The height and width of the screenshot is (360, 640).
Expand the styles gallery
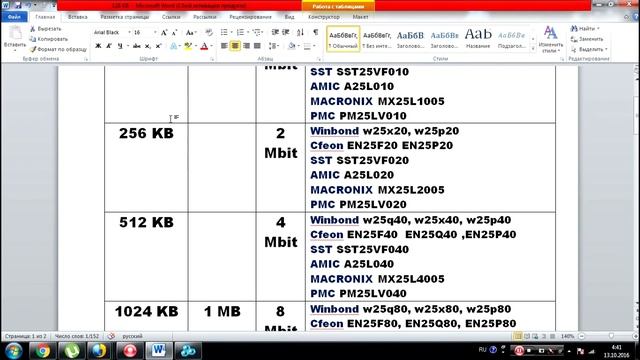click(533, 49)
